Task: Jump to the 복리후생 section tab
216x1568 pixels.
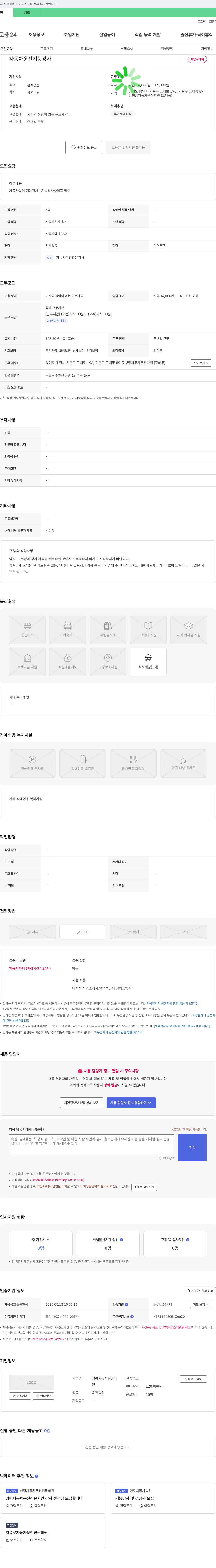Action: point(126,49)
